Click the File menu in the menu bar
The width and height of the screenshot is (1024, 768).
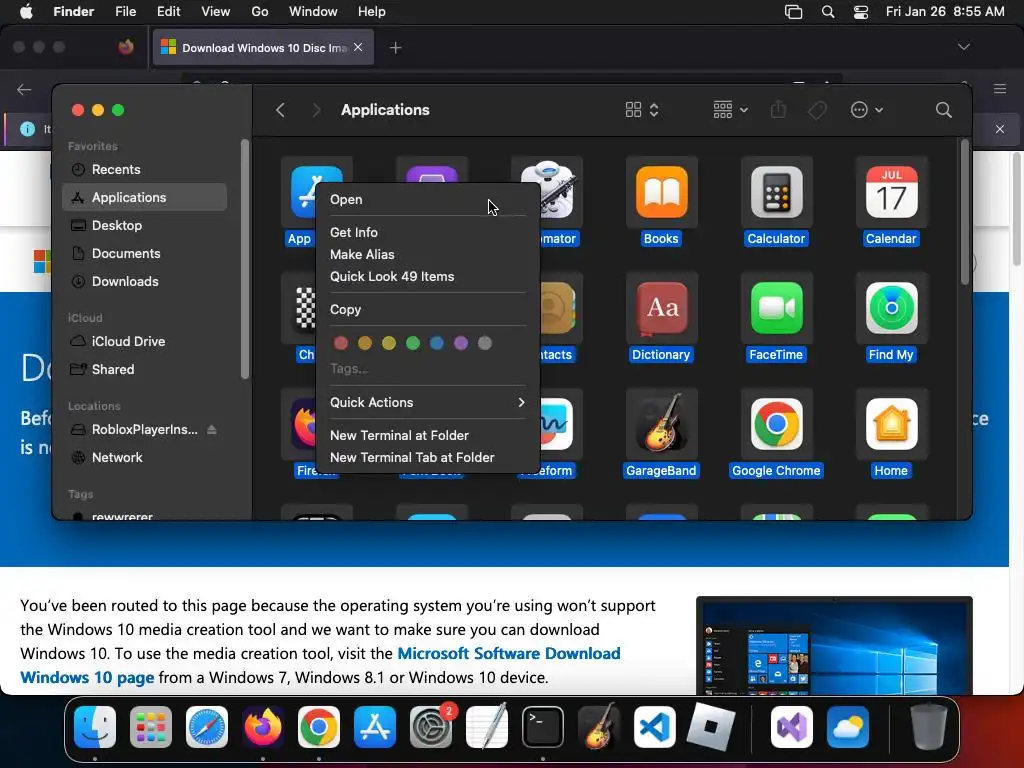click(x=125, y=12)
